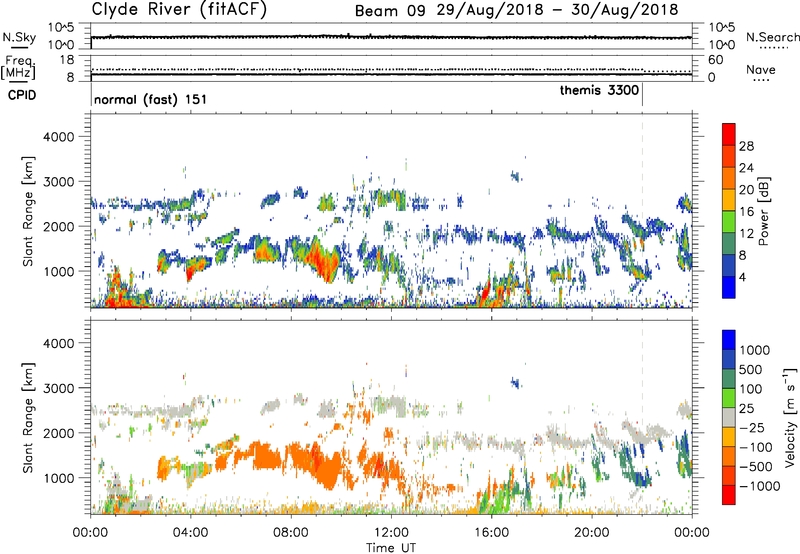Click the left '10^5' noise axis tick
Viewport: 800px width, 554px height.
point(61,28)
